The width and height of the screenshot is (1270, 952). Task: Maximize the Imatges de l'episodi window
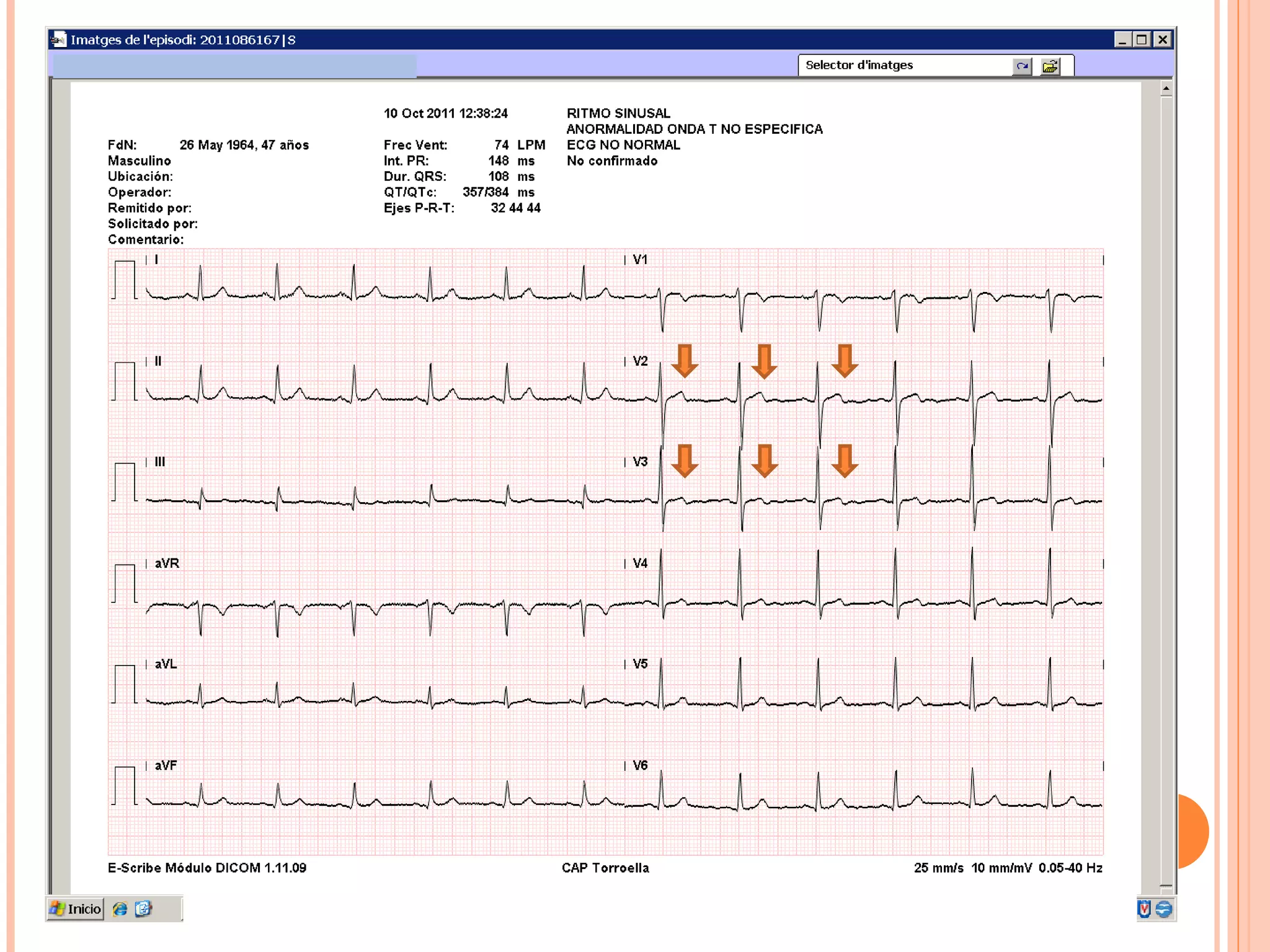tap(1142, 40)
